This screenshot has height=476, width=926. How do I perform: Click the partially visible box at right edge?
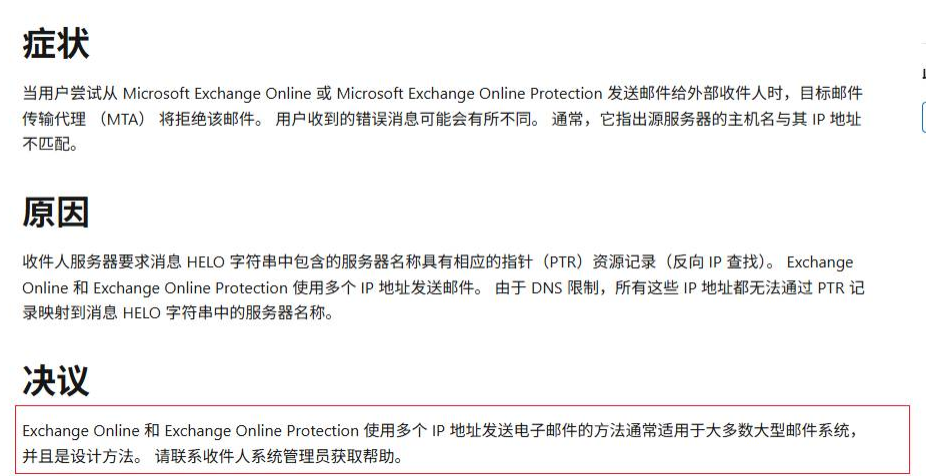tap(923, 120)
